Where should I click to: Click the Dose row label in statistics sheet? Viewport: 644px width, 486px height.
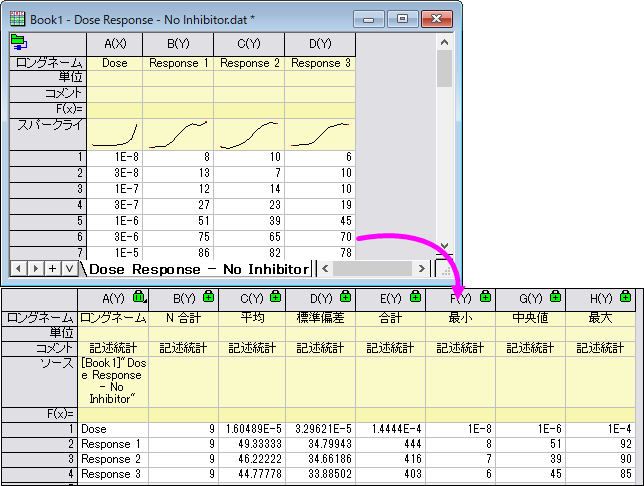click(113, 429)
